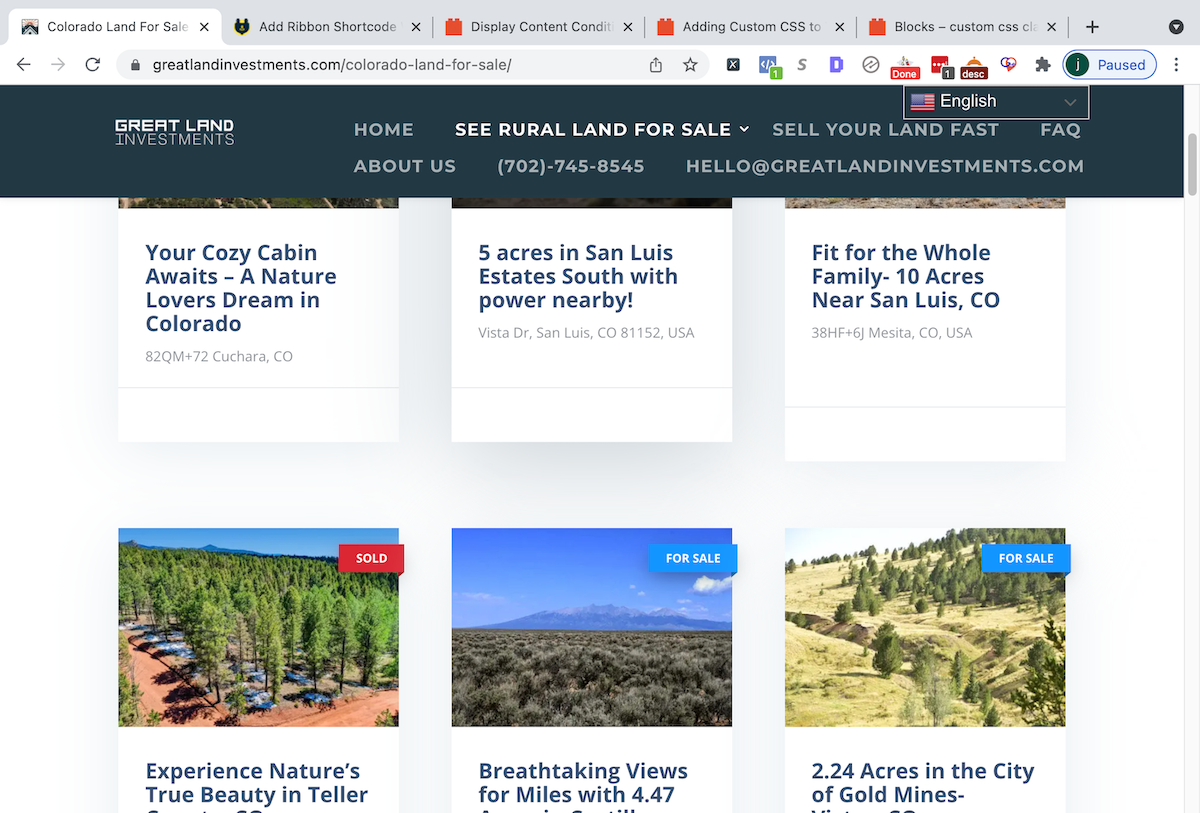Open the Chrome three-dot menu
This screenshot has height=813, width=1200.
(x=1176, y=65)
